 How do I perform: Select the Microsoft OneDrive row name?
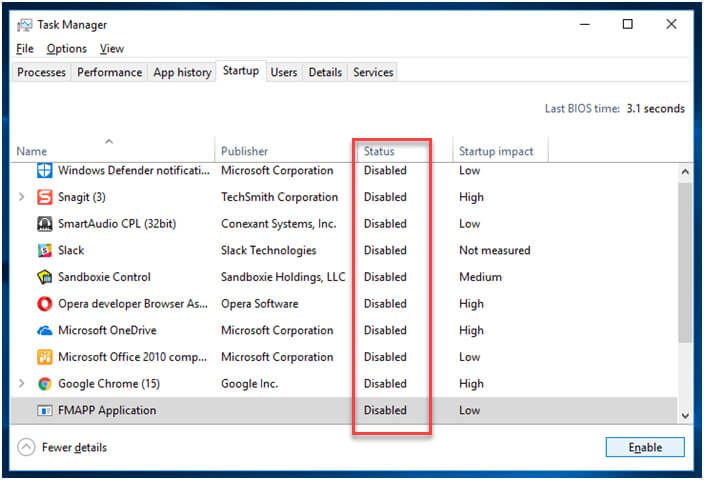click(107, 330)
